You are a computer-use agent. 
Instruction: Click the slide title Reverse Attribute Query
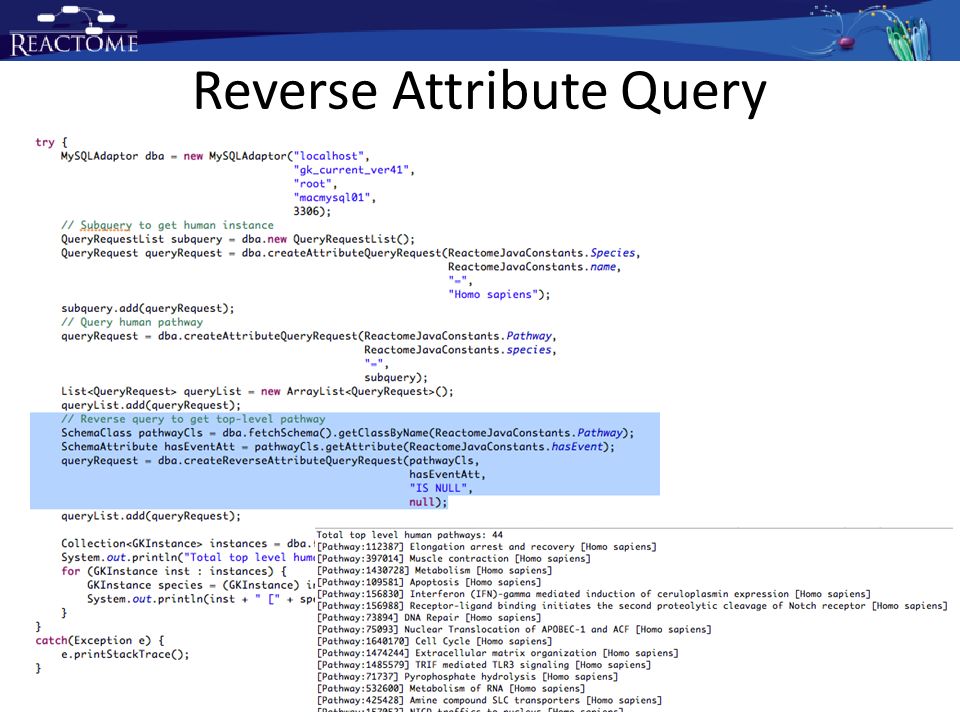tap(479, 92)
